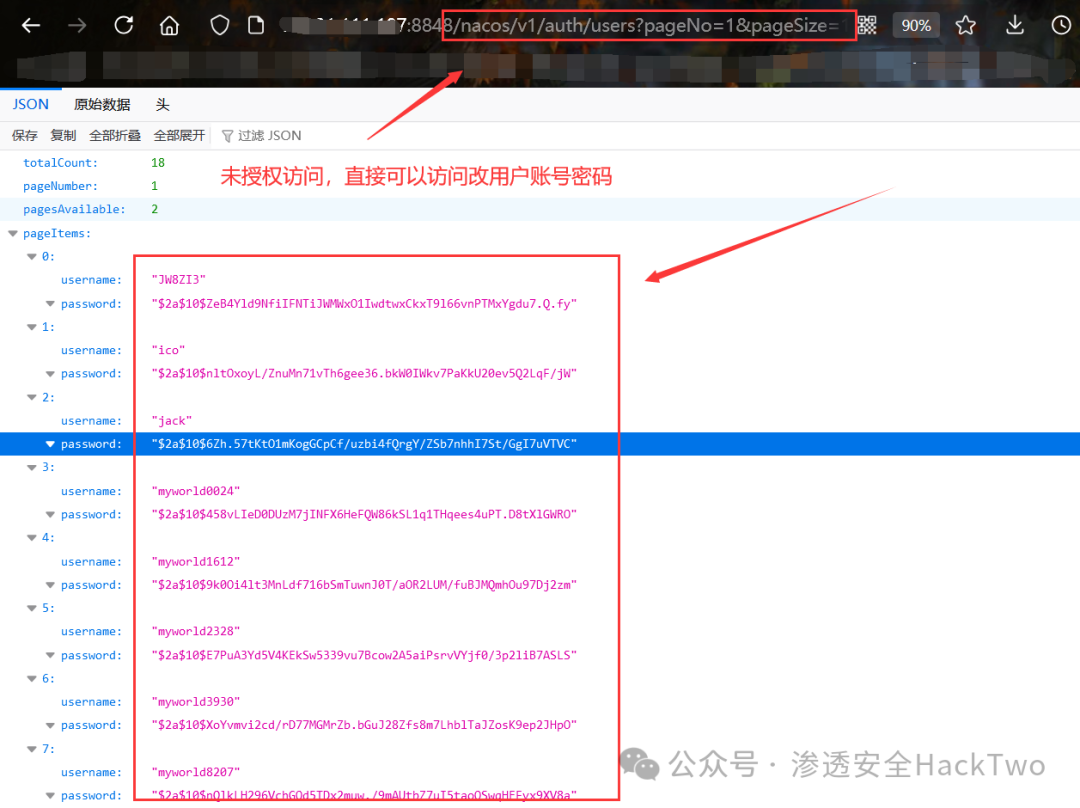
Task: Reload the page with the refresh icon
Action: (124, 25)
